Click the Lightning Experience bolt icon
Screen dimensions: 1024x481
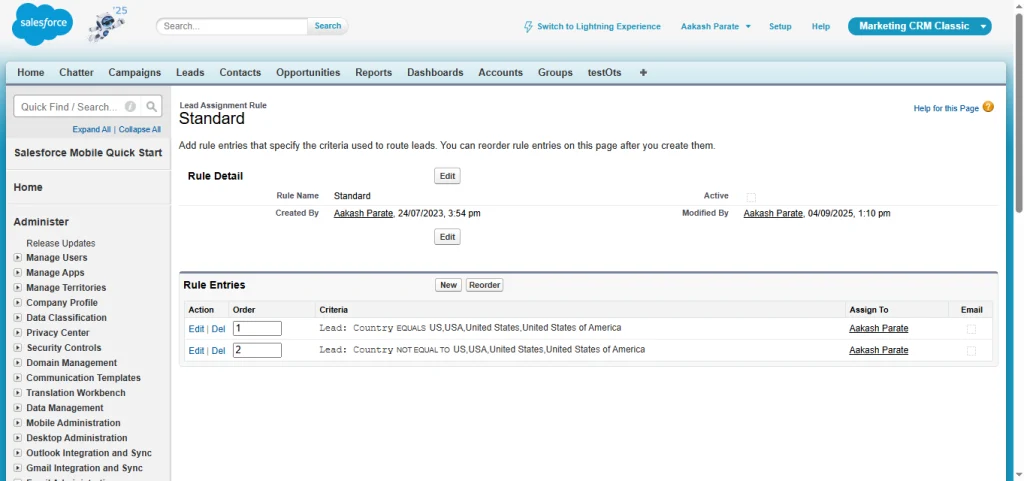pos(528,27)
